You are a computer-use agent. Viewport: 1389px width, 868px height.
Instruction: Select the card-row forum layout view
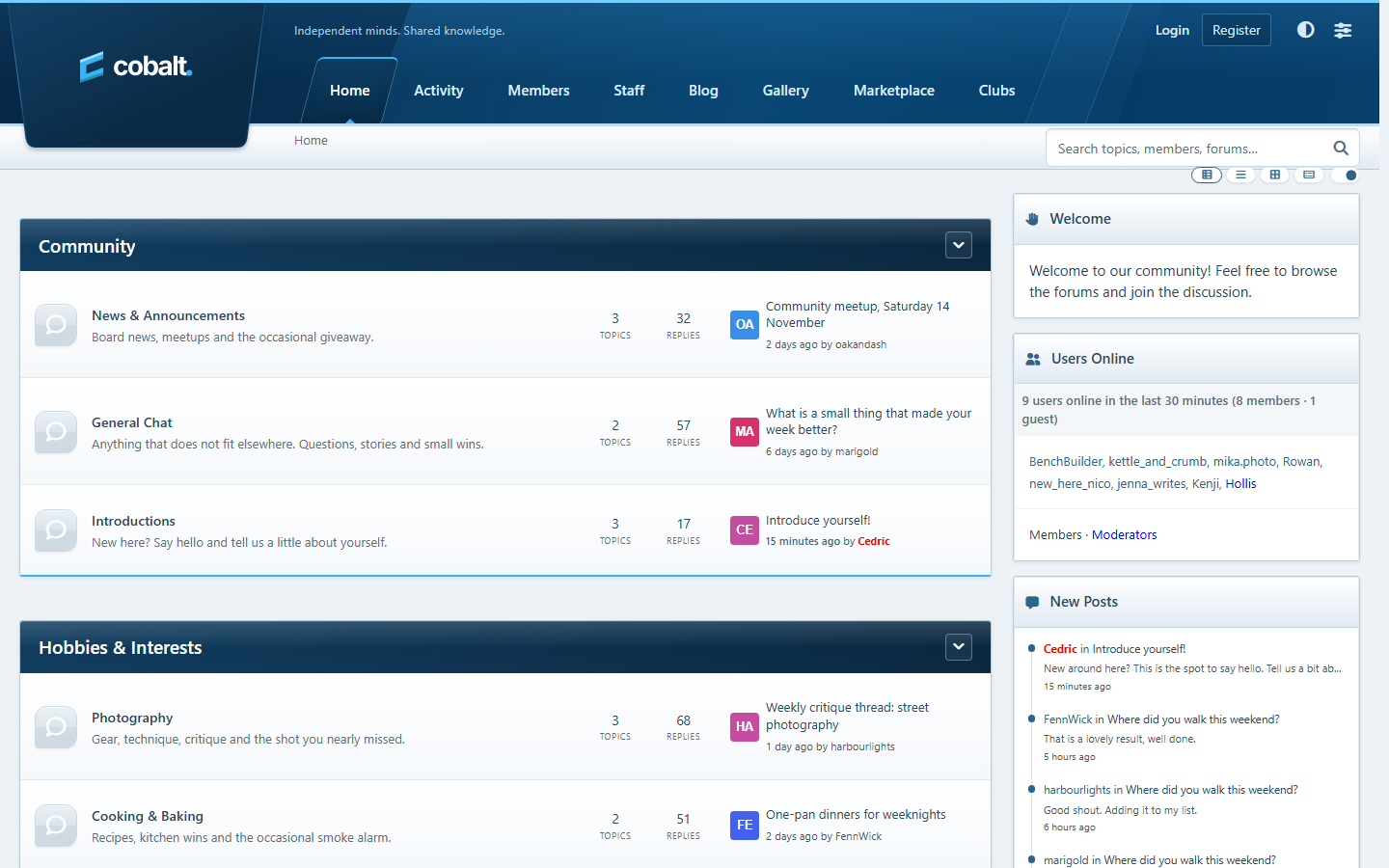pyautogui.click(x=1309, y=175)
